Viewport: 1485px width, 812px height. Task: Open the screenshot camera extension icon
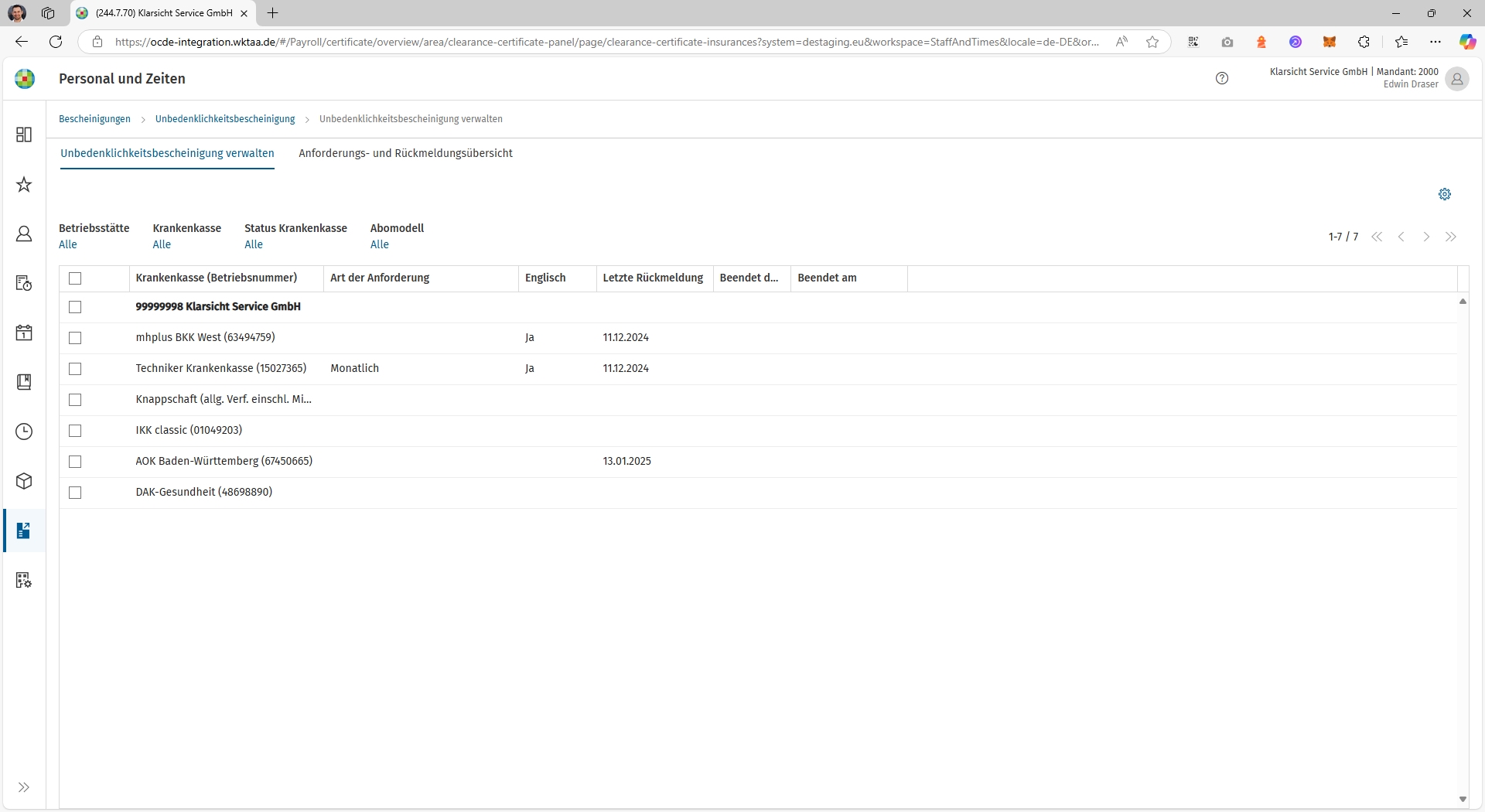pos(1227,42)
